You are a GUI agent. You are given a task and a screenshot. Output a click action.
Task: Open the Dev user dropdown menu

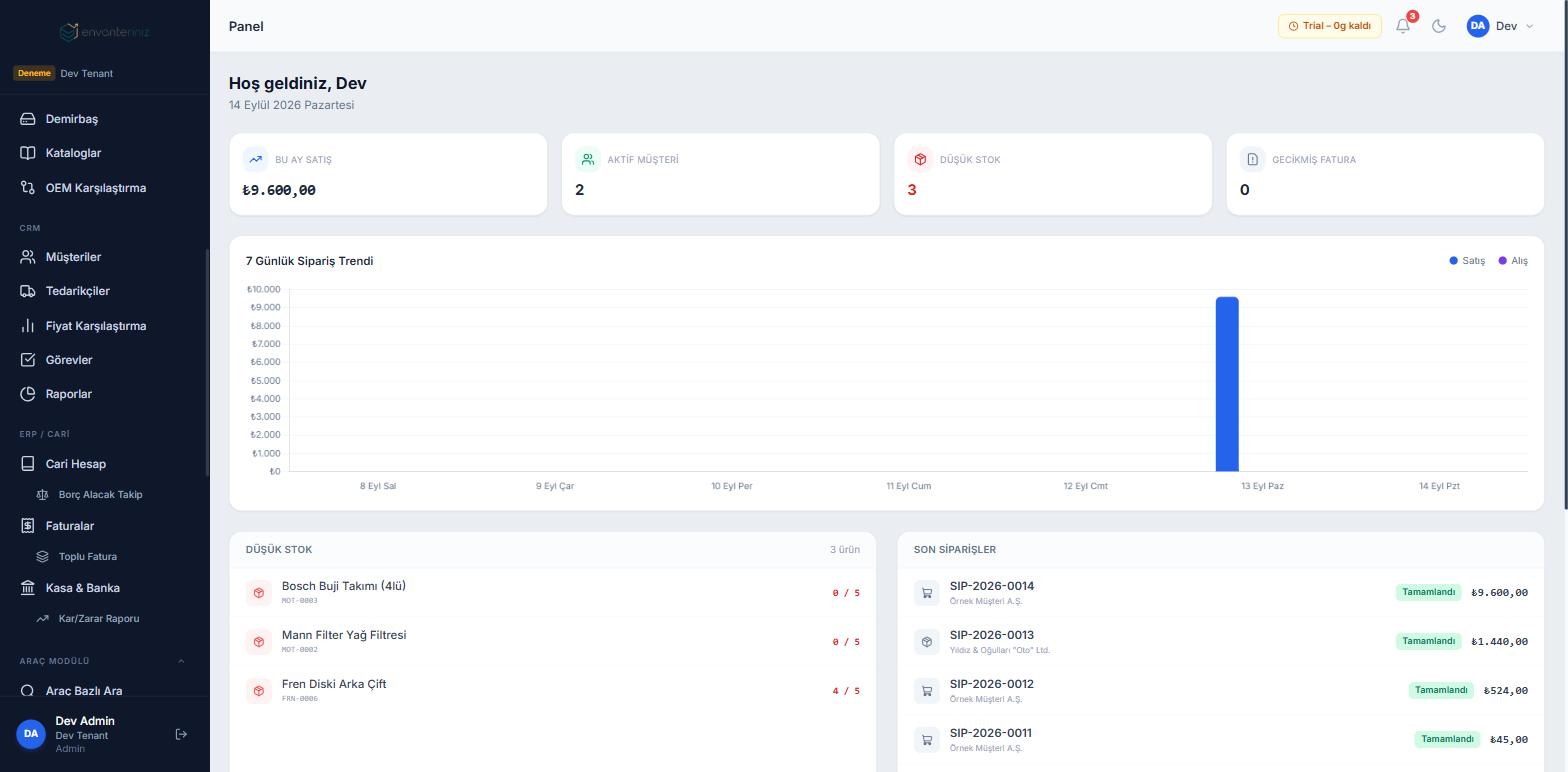point(1500,26)
